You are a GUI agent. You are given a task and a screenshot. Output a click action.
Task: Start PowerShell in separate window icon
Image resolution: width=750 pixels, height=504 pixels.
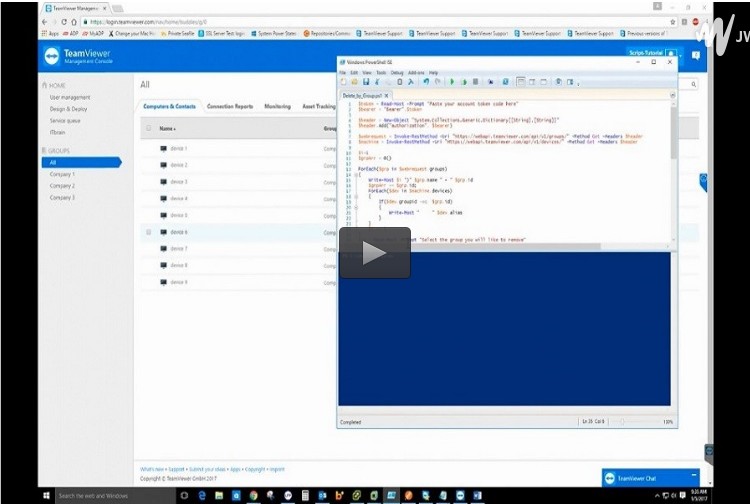(505, 82)
